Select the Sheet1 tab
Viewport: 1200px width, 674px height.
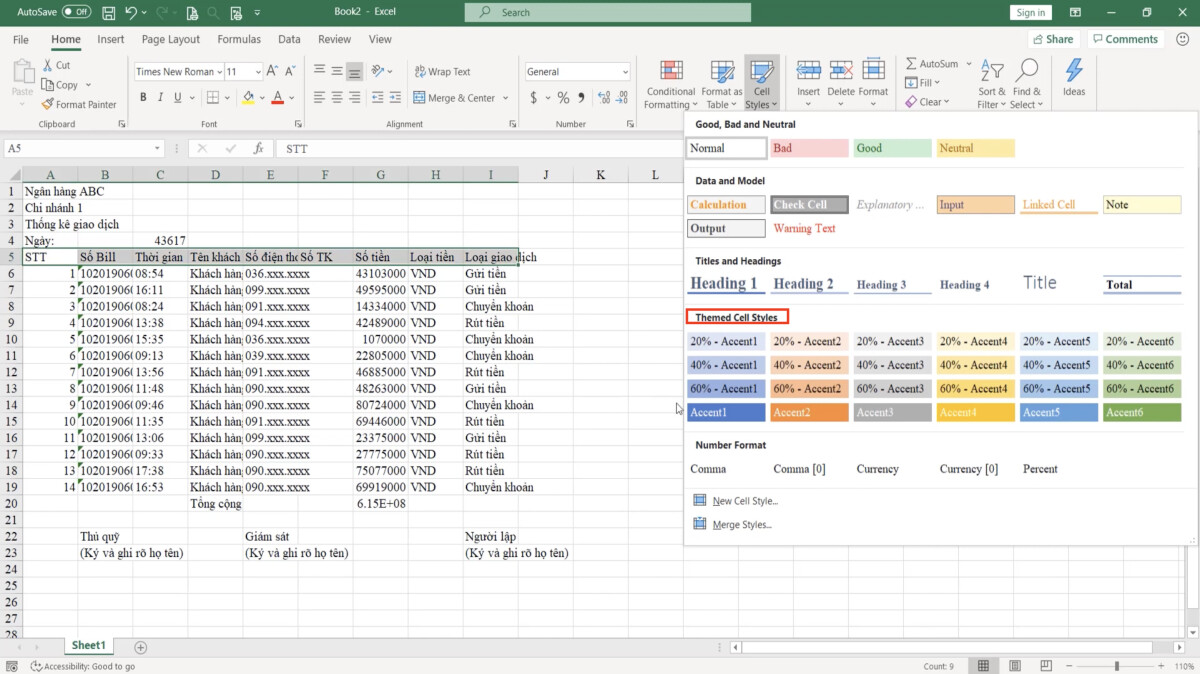(x=88, y=646)
